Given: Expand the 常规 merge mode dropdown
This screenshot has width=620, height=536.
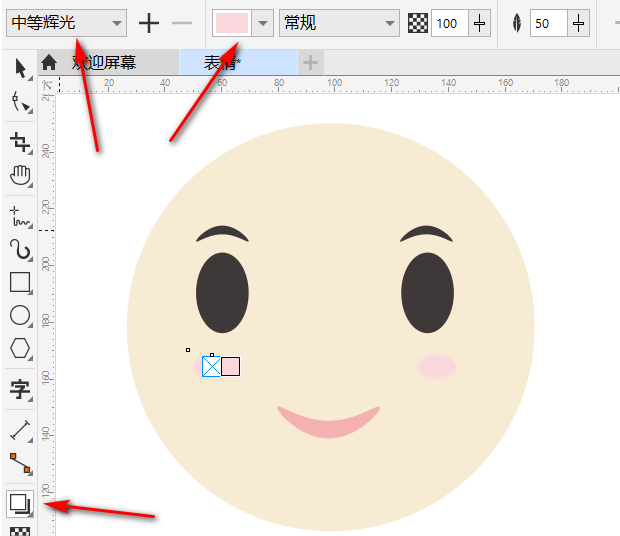Looking at the screenshot, I should coord(390,23).
